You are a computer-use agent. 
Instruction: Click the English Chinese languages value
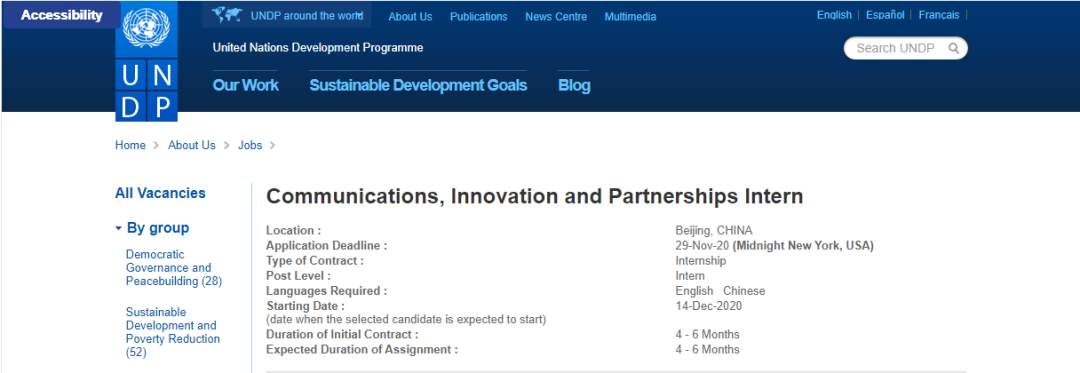tap(720, 291)
